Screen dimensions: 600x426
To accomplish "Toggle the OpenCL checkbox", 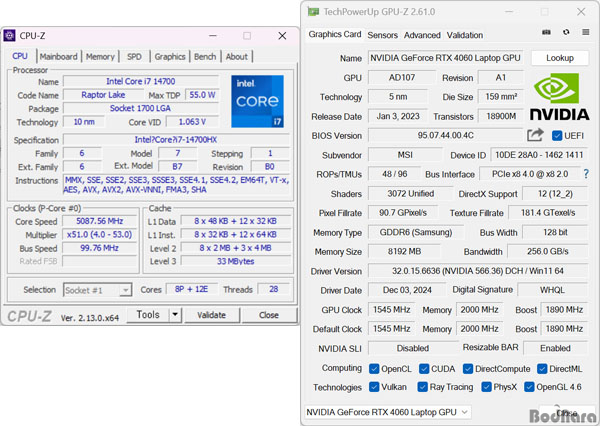I will coord(374,369).
